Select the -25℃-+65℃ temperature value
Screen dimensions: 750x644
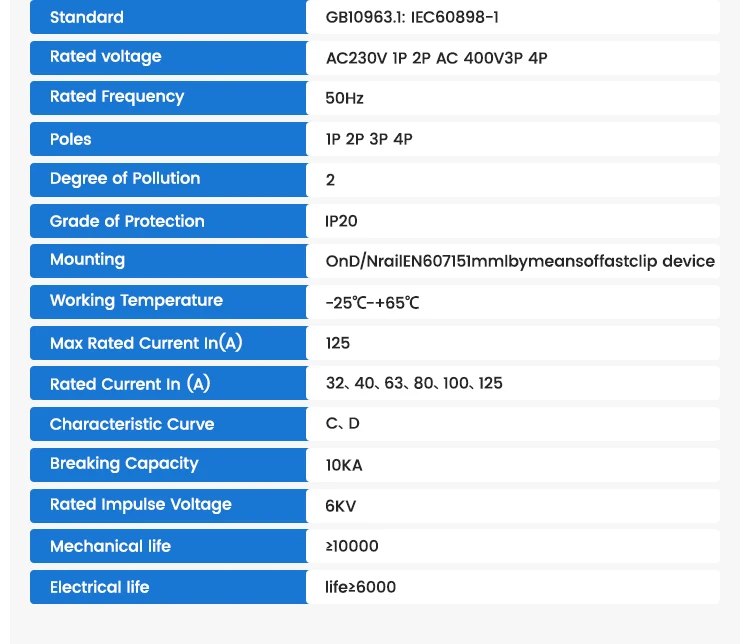click(x=372, y=303)
